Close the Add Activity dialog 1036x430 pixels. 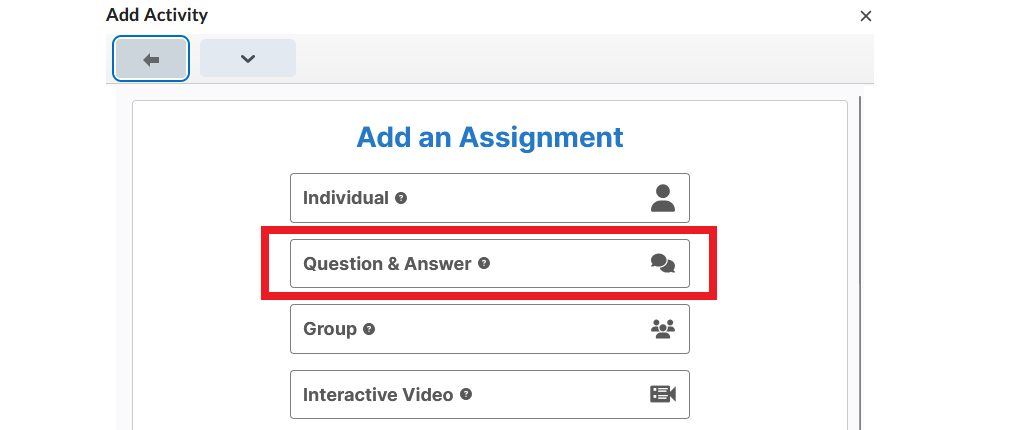point(866,16)
